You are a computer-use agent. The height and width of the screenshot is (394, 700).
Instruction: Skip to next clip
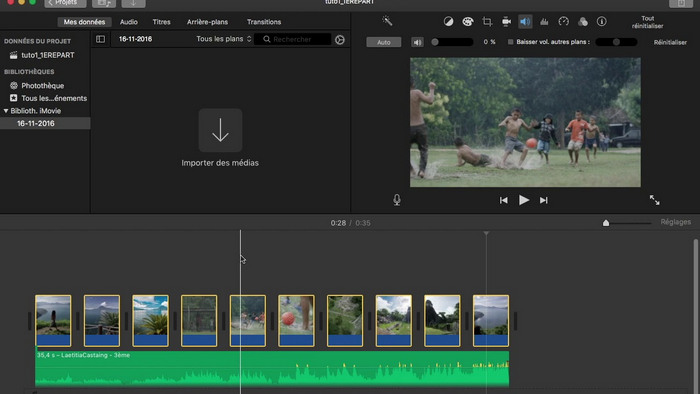click(543, 200)
